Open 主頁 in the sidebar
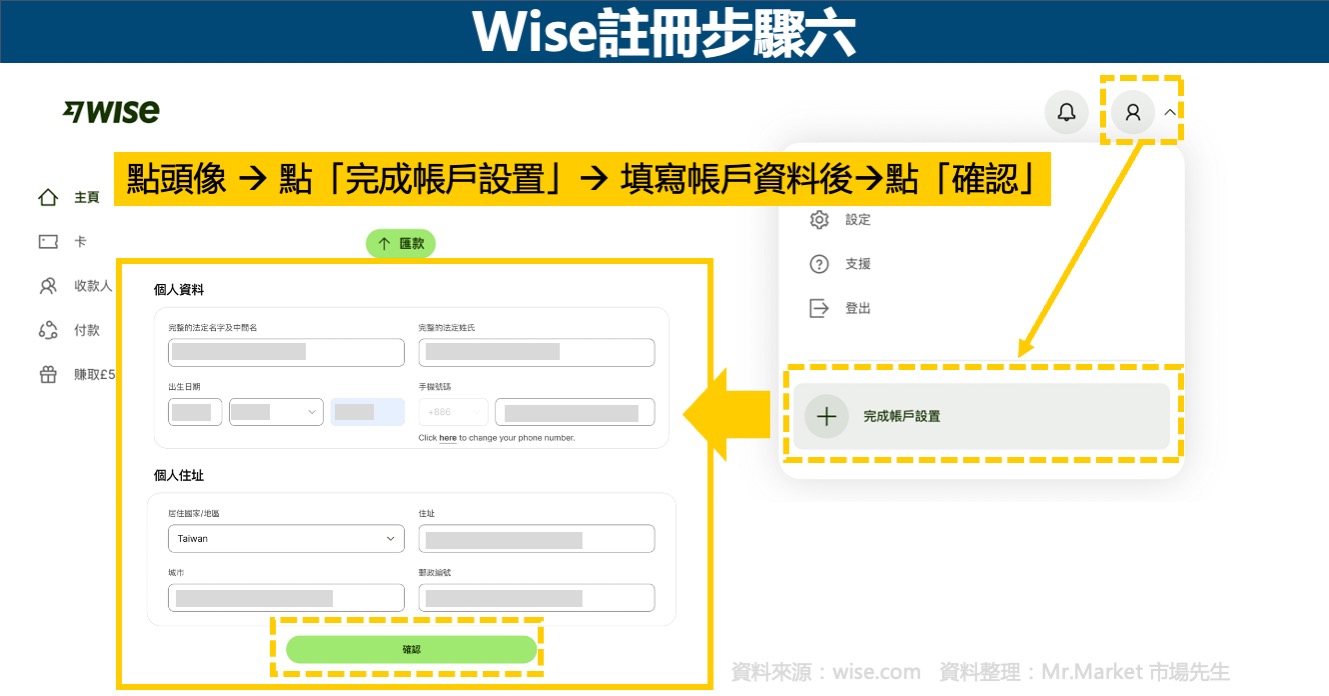The image size is (1329, 696). click(x=87, y=197)
